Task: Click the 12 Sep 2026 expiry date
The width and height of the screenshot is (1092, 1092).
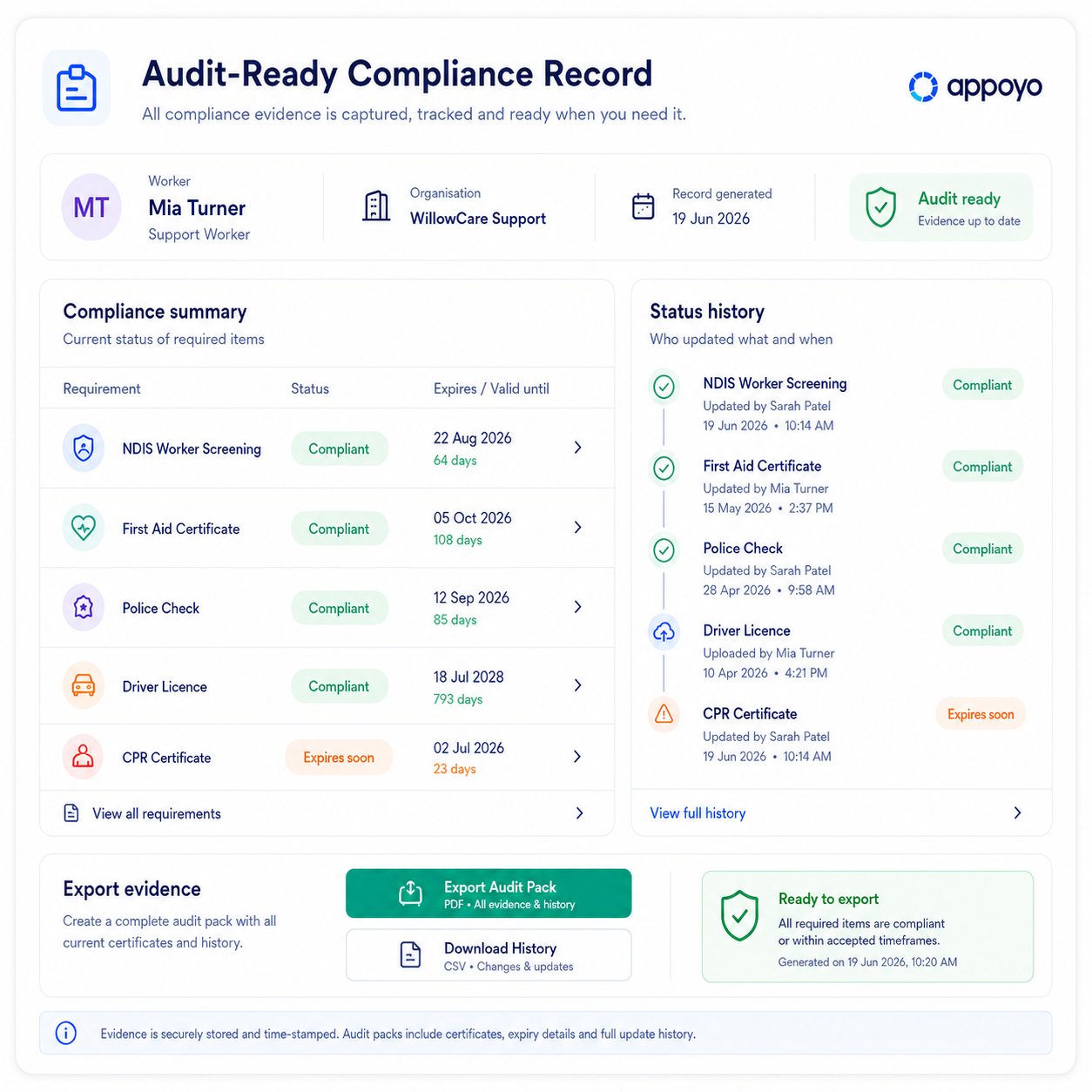Action: 471,597
